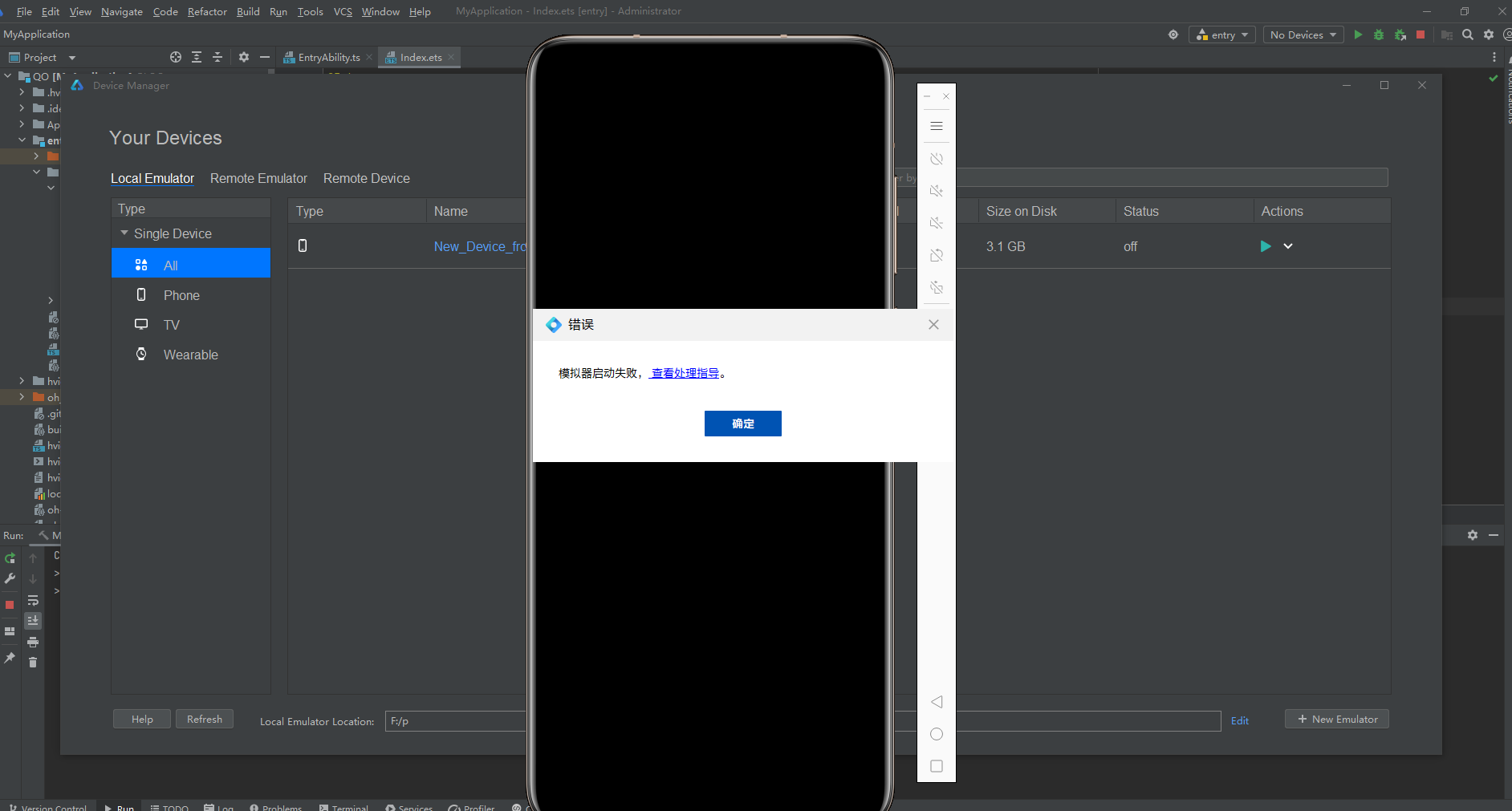Filter devices by TV type
The image size is (1512, 811).
tap(191, 325)
